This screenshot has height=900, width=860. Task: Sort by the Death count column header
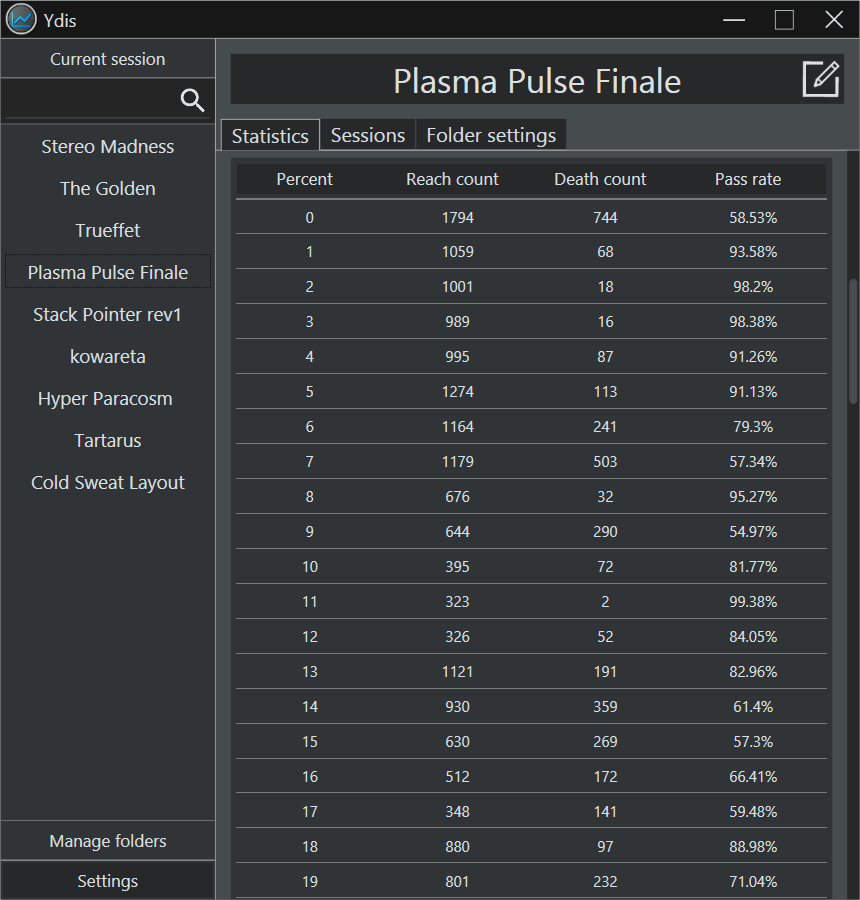coord(600,179)
